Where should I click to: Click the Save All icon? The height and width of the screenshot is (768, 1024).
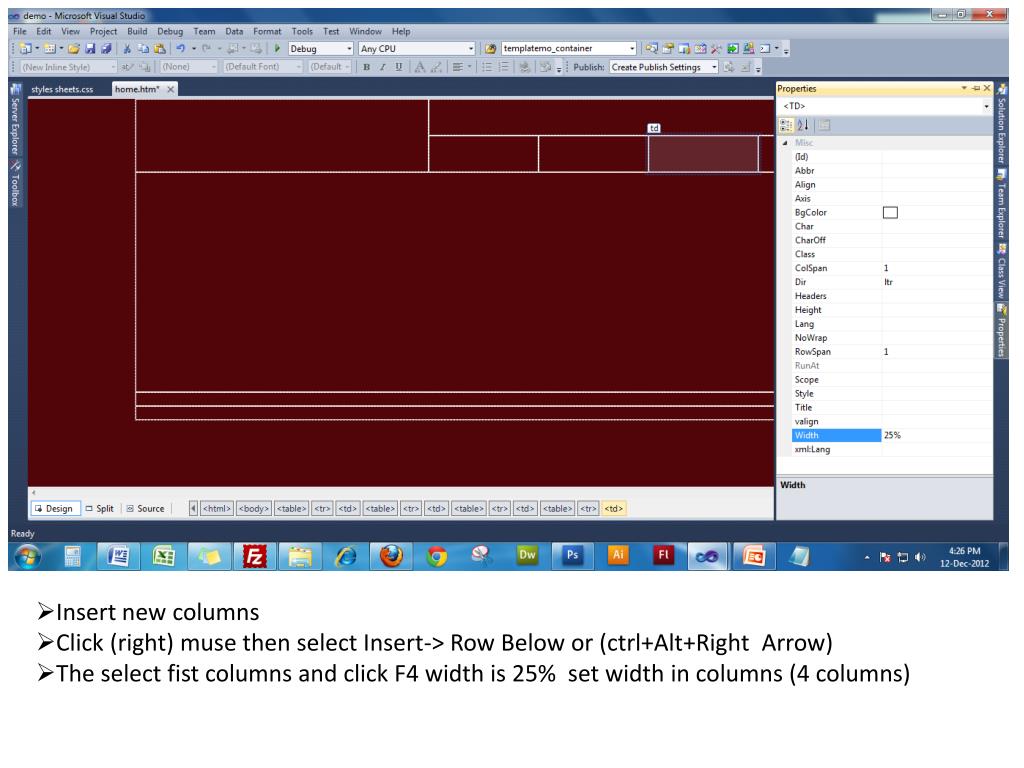pyautogui.click(x=106, y=48)
